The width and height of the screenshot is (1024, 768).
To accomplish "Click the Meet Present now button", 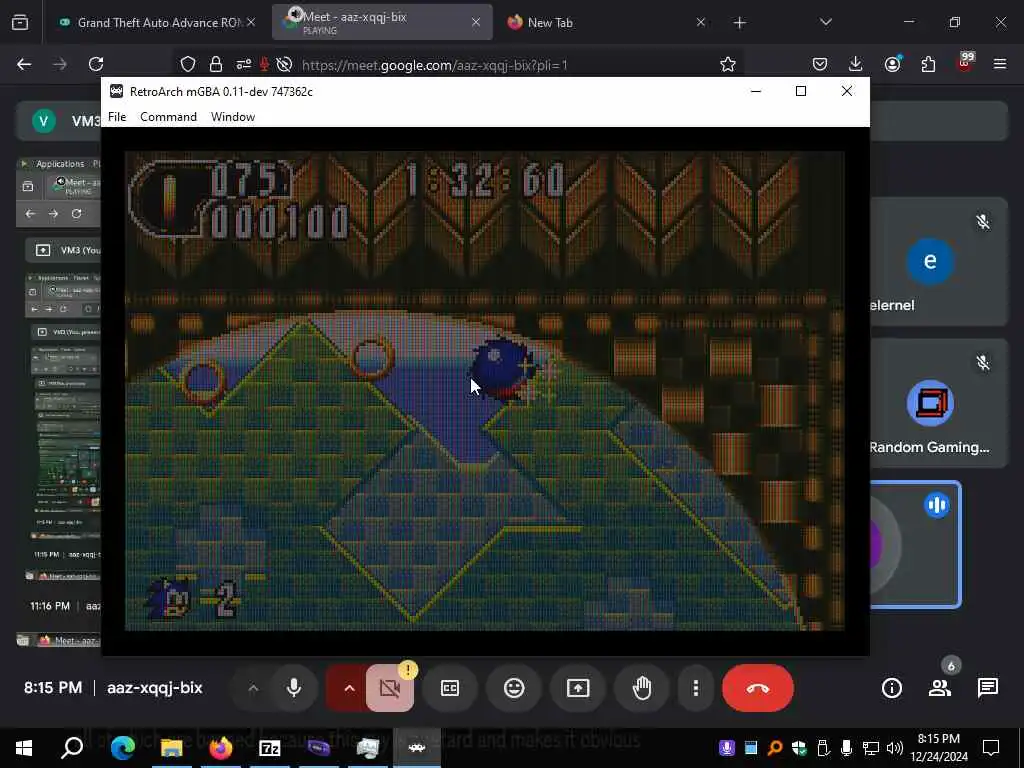I will click(578, 688).
